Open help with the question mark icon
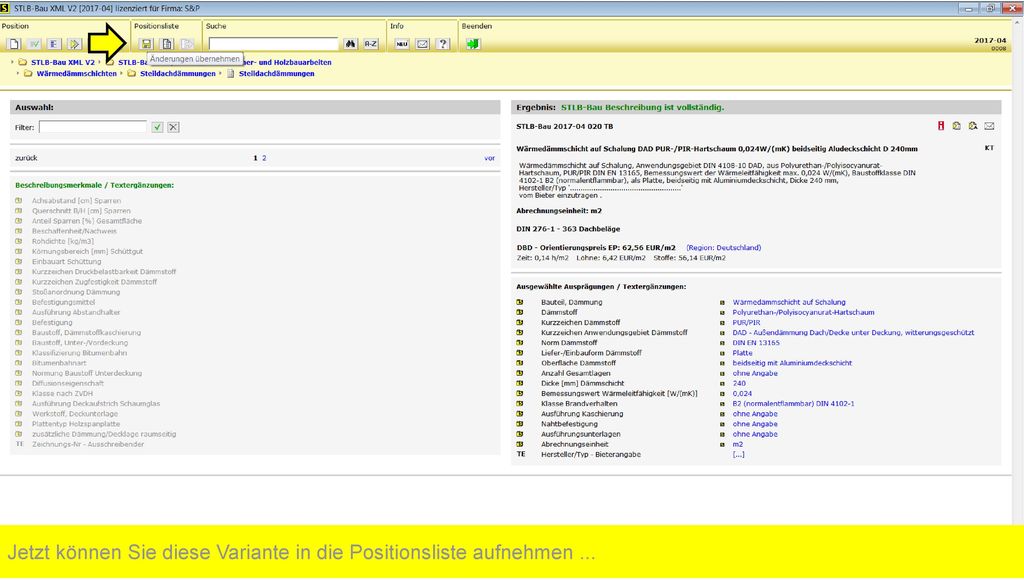1024x580 pixels. (x=443, y=44)
